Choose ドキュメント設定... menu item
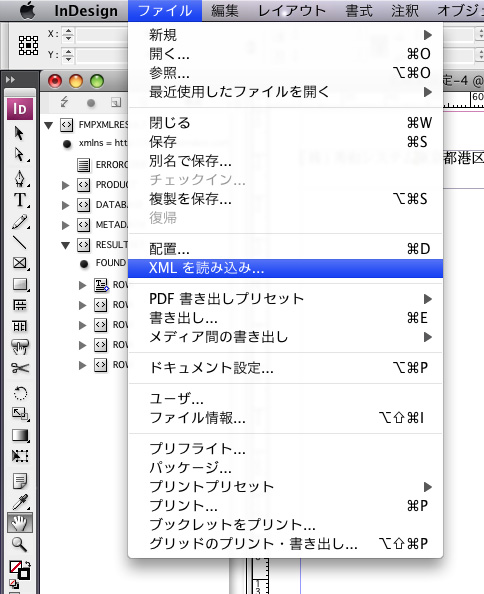Image resolution: width=484 pixels, height=594 pixels. pos(286,367)
